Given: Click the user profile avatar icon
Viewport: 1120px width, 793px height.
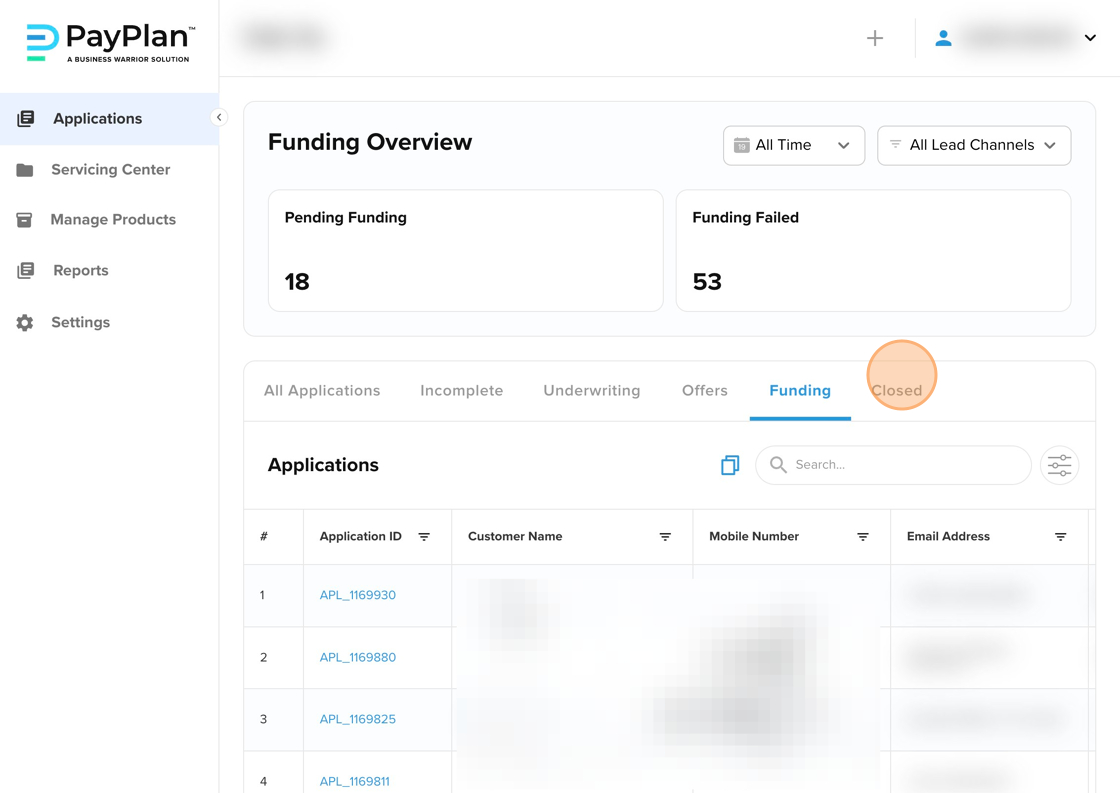Looking at the screenshot, I should (943, 38).
